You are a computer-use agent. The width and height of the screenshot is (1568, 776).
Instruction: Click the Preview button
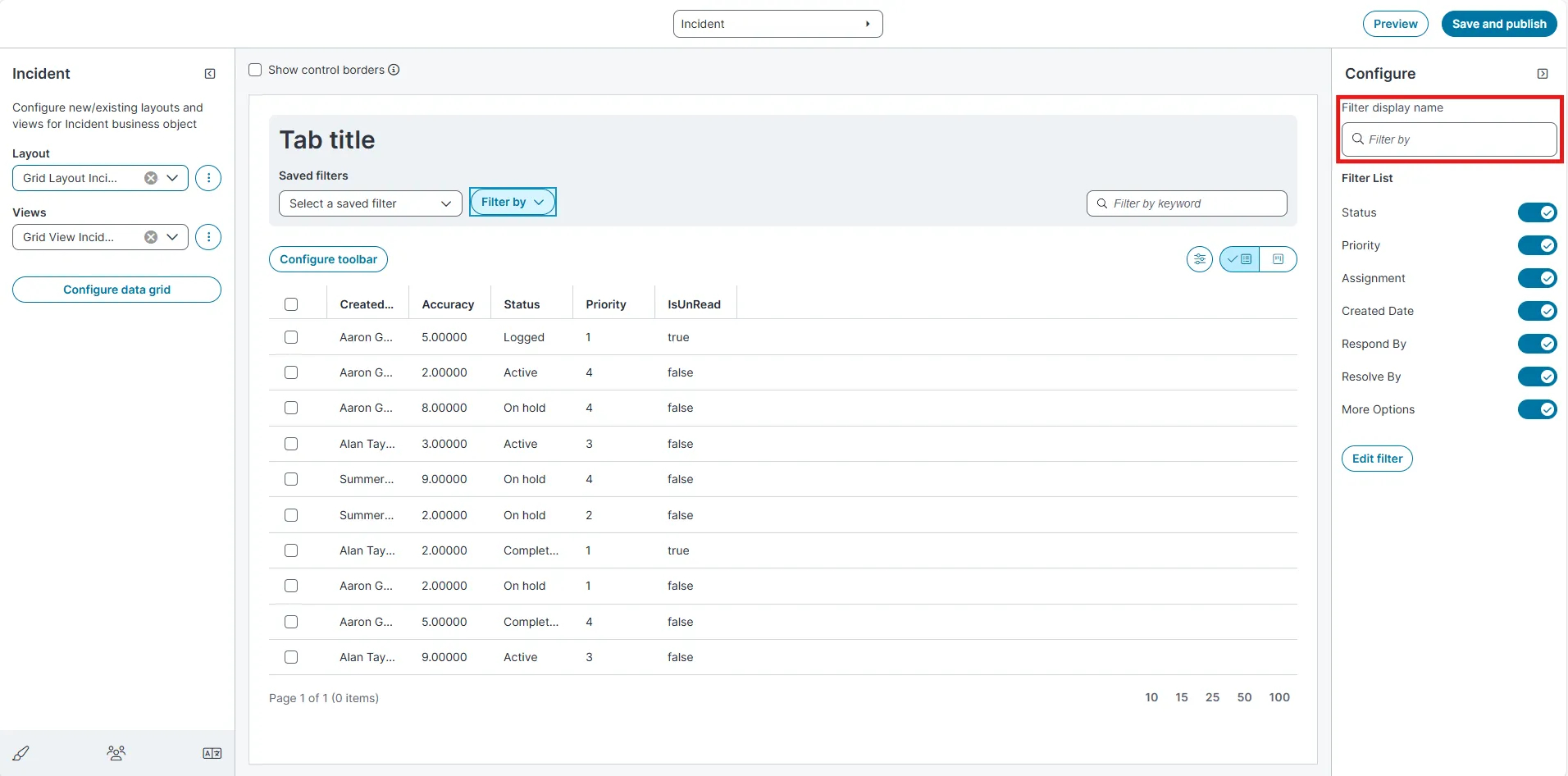[x=1395, y=24]
